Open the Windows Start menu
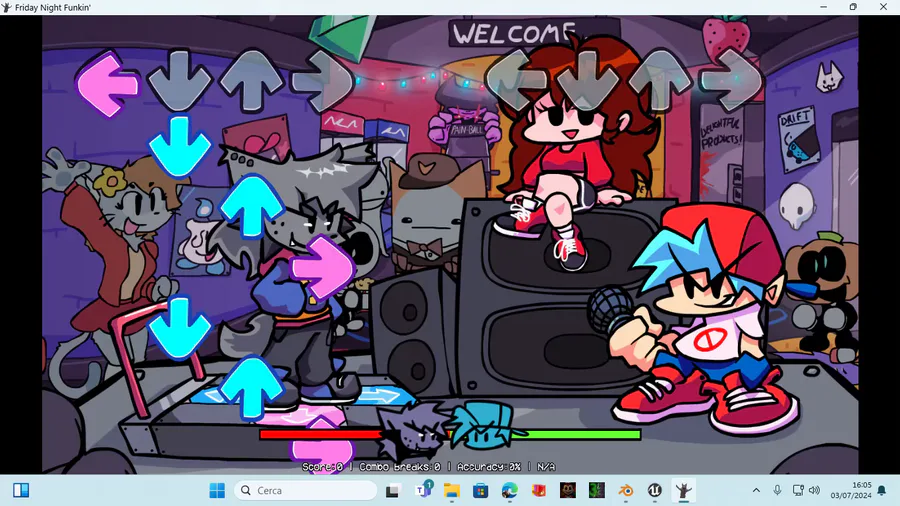 [x=217, y=491]
